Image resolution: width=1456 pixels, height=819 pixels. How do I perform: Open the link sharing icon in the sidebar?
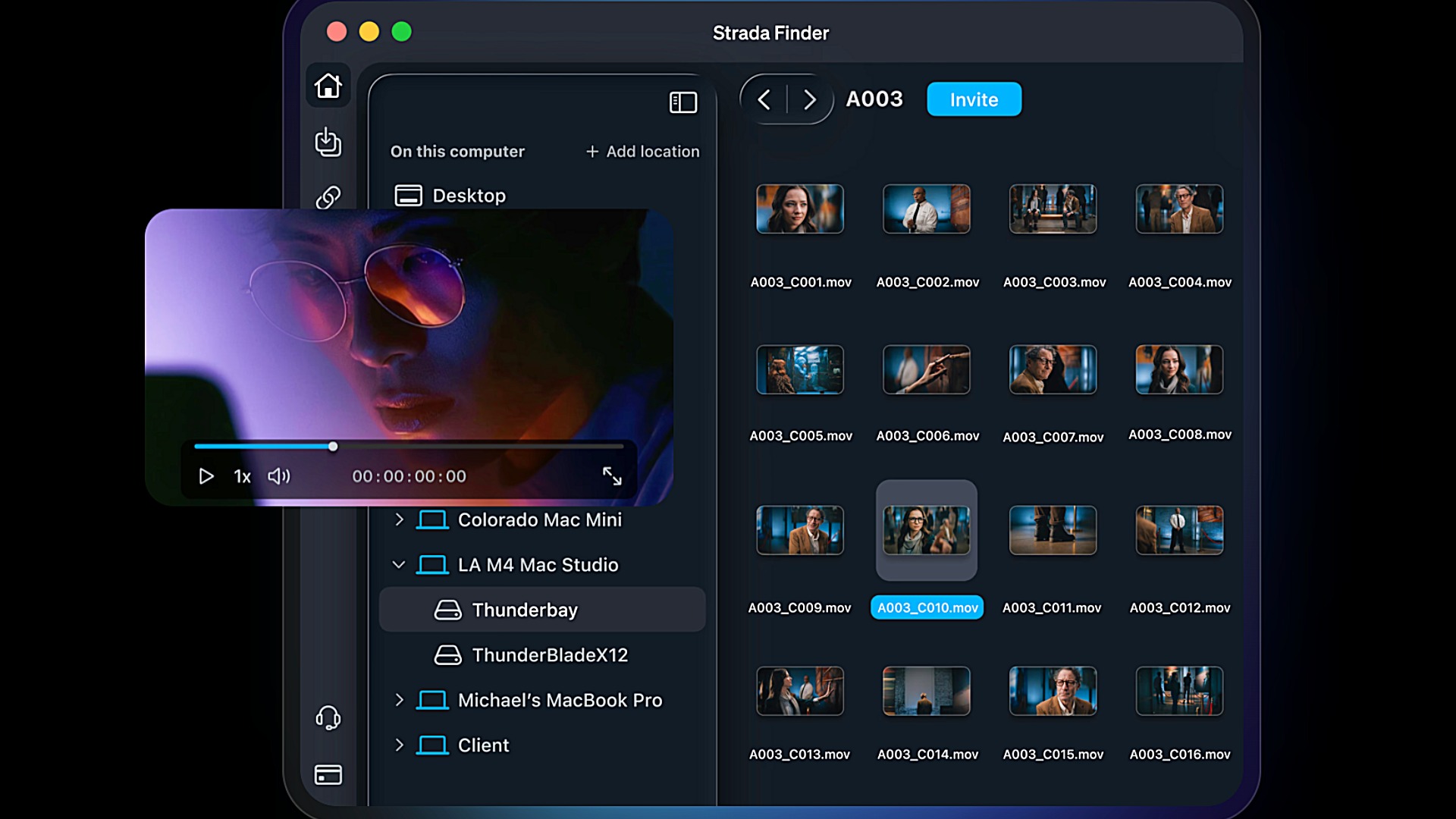tap(328, 197)
